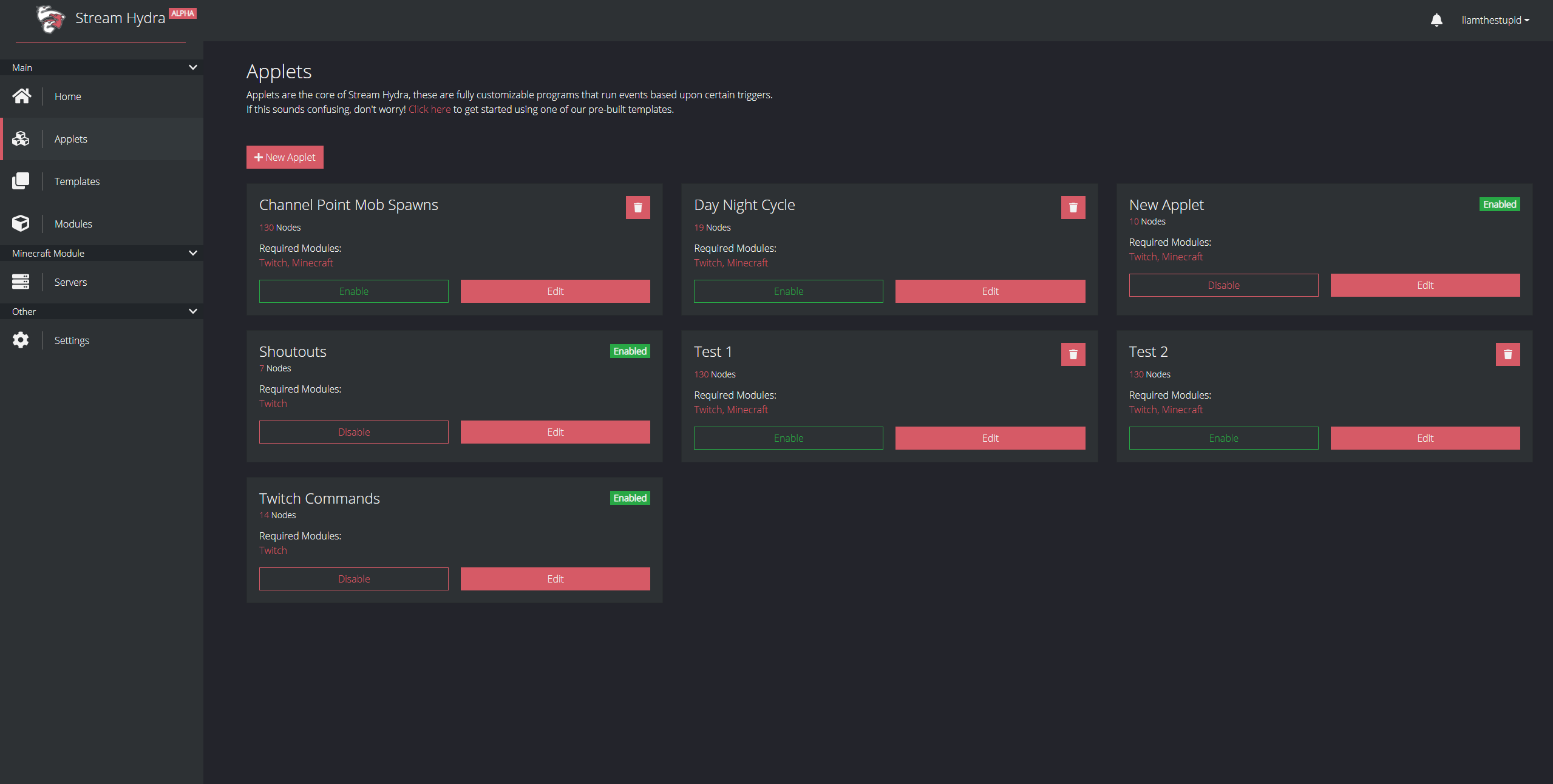Click the notification bell icon
Image resolution: width=1553 pixels, height=784 pixels.
(x=1436, y=20)
